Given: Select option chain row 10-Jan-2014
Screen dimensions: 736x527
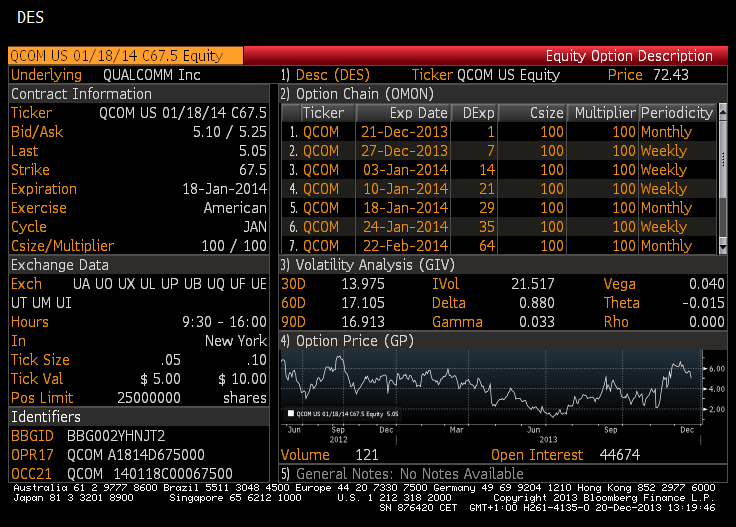Looking at the screenshot, I should 499,189.
